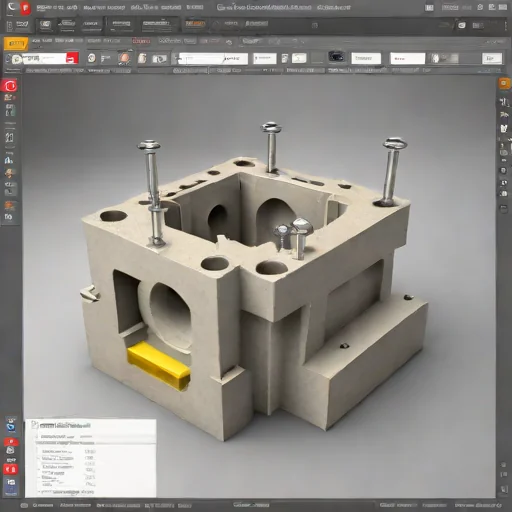Click the blue shield icon in lower left sidebar
512x512 pixels.
pos(11,426)
